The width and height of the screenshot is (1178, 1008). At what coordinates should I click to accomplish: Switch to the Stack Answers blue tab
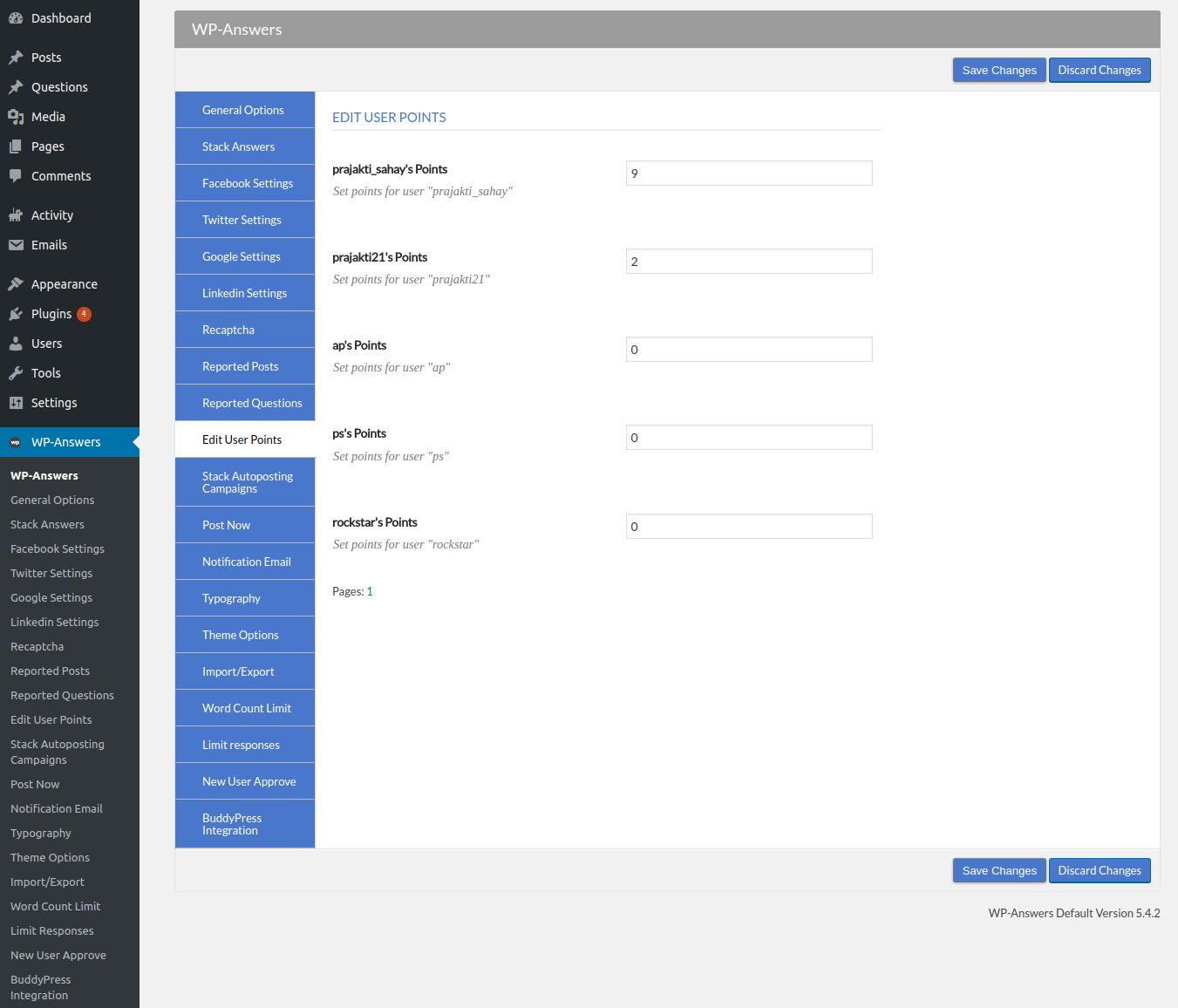[245, 146]
